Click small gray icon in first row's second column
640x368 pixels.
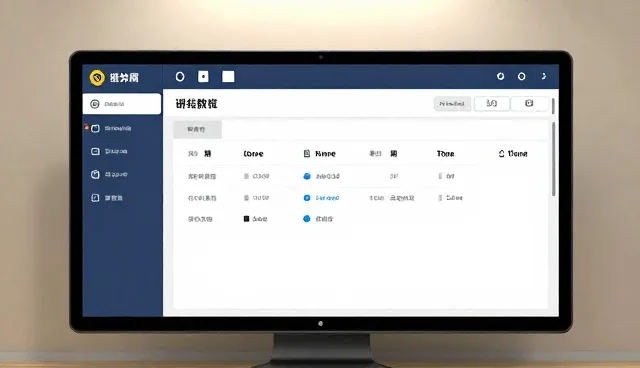pyautogui.click(x=246, y=176)
